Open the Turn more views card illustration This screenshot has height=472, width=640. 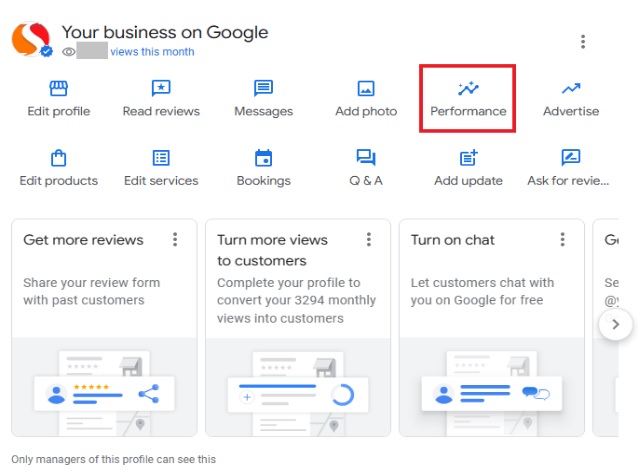pos(298,387)
